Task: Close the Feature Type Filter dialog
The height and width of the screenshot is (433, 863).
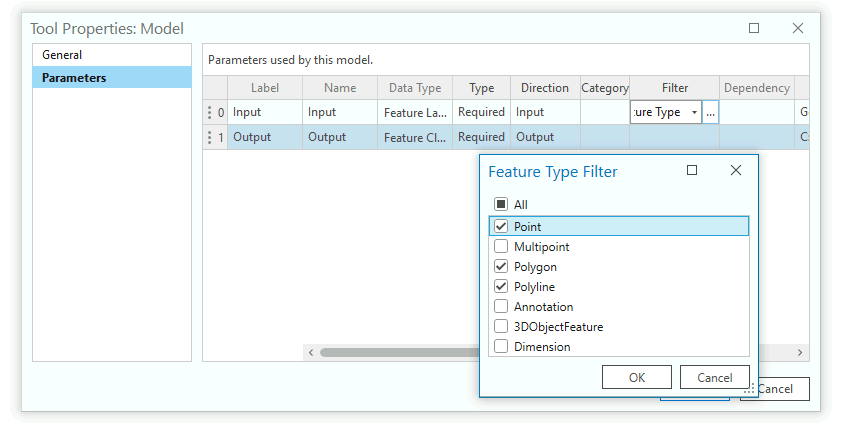Action: (736, 171)
